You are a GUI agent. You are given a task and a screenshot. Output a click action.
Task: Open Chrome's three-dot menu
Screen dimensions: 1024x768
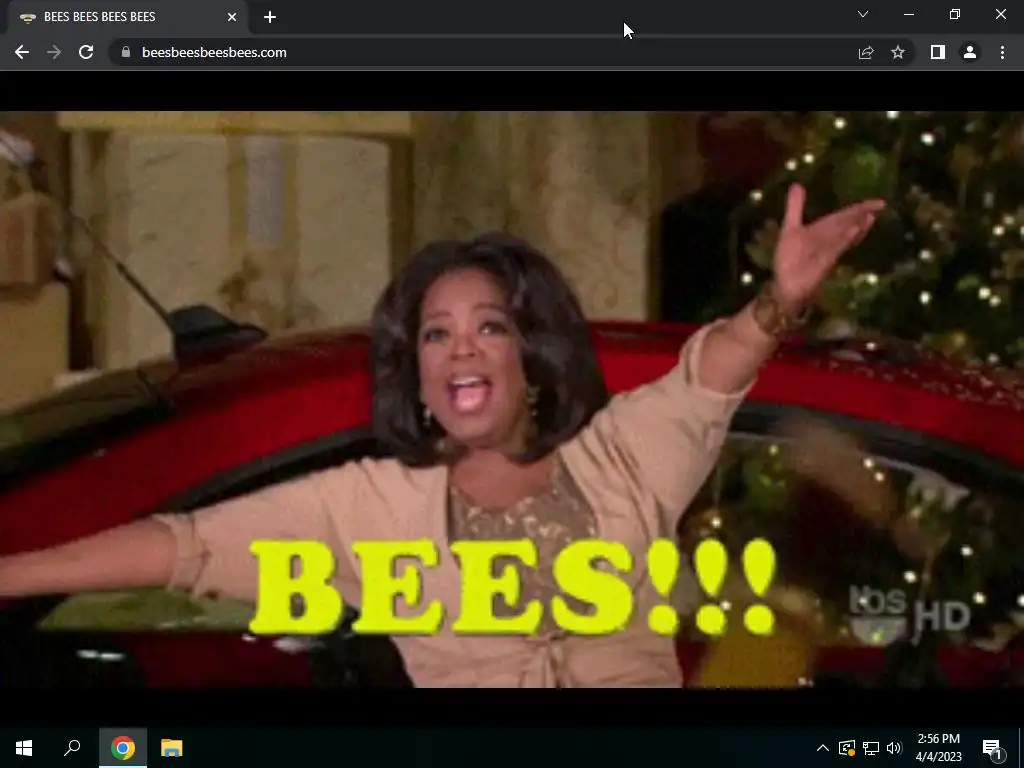pos(1002,52)
